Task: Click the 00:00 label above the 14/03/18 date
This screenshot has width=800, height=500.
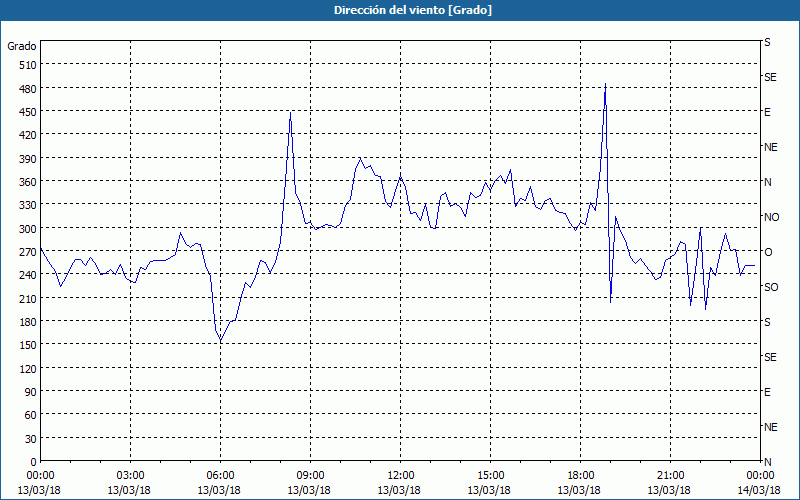Action: tap(760, 476)
